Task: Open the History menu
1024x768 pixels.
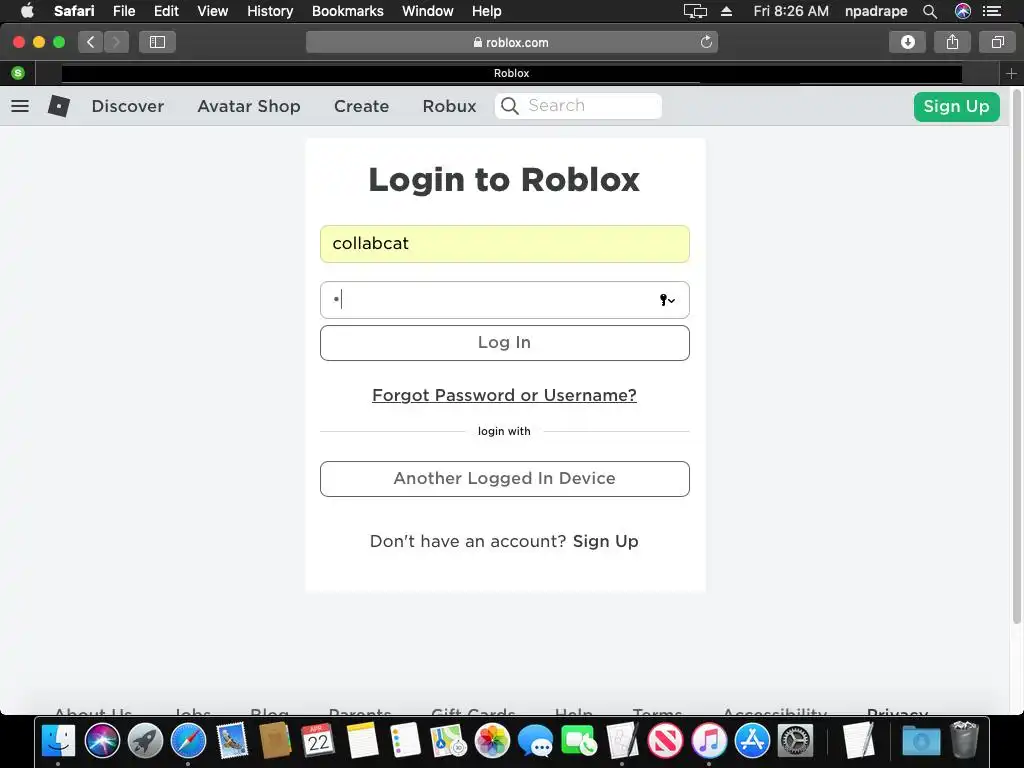Action: coord(270,11)
